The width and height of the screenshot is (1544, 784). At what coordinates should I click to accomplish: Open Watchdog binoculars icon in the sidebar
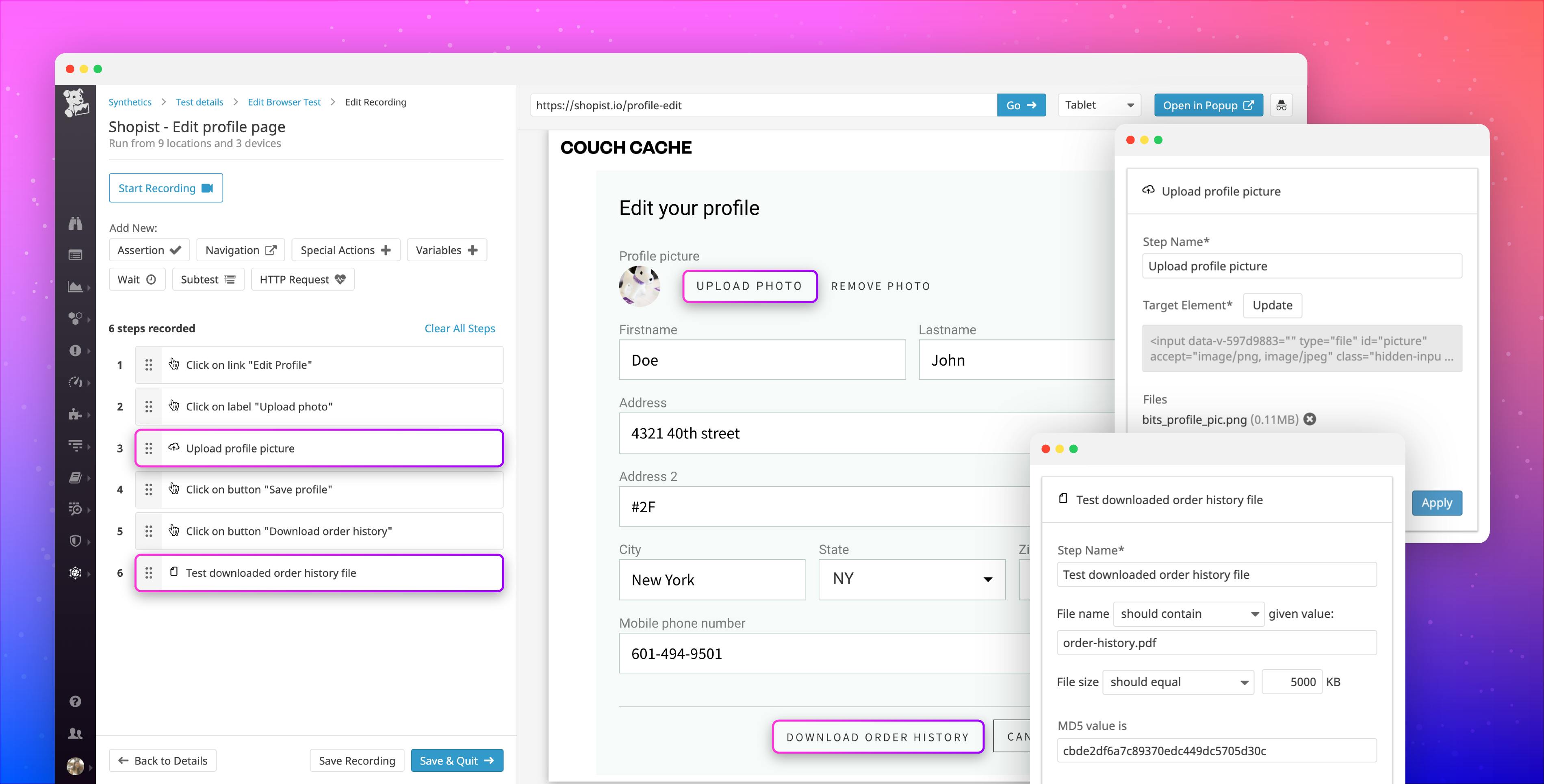[x=76, y=223]
